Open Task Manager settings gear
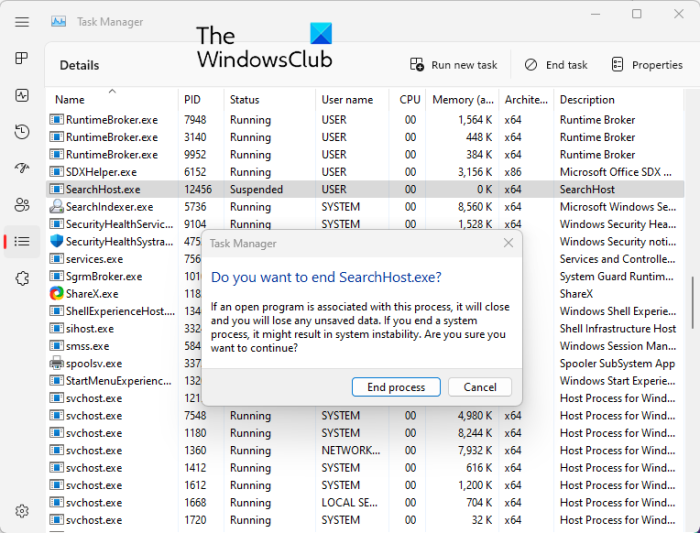 point(22,511)
